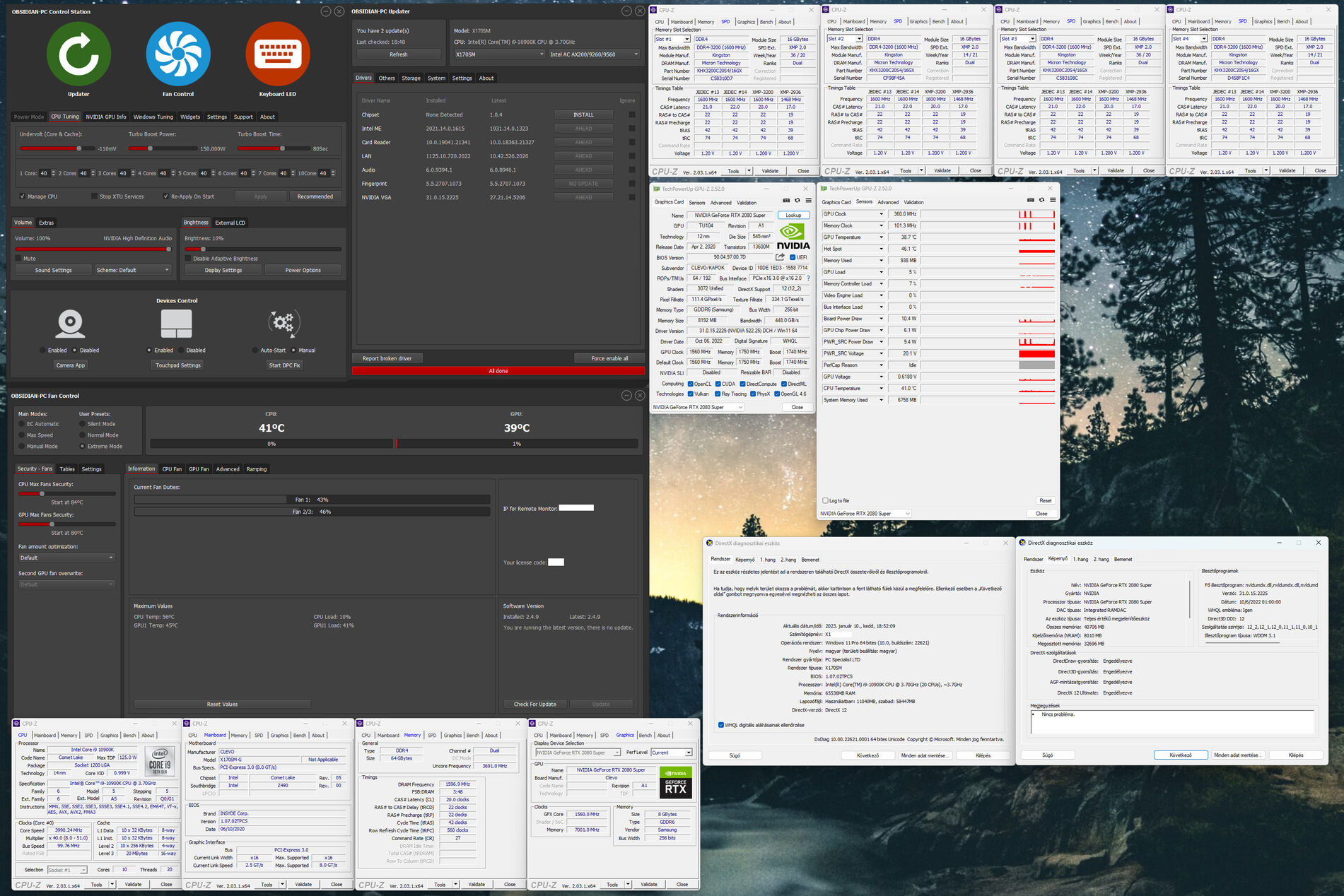The height and width of the screenshot is (896, 1344).
Task: Click the title bar icon of CPU-Z Slot #1 window
Action: click(654, 10)
